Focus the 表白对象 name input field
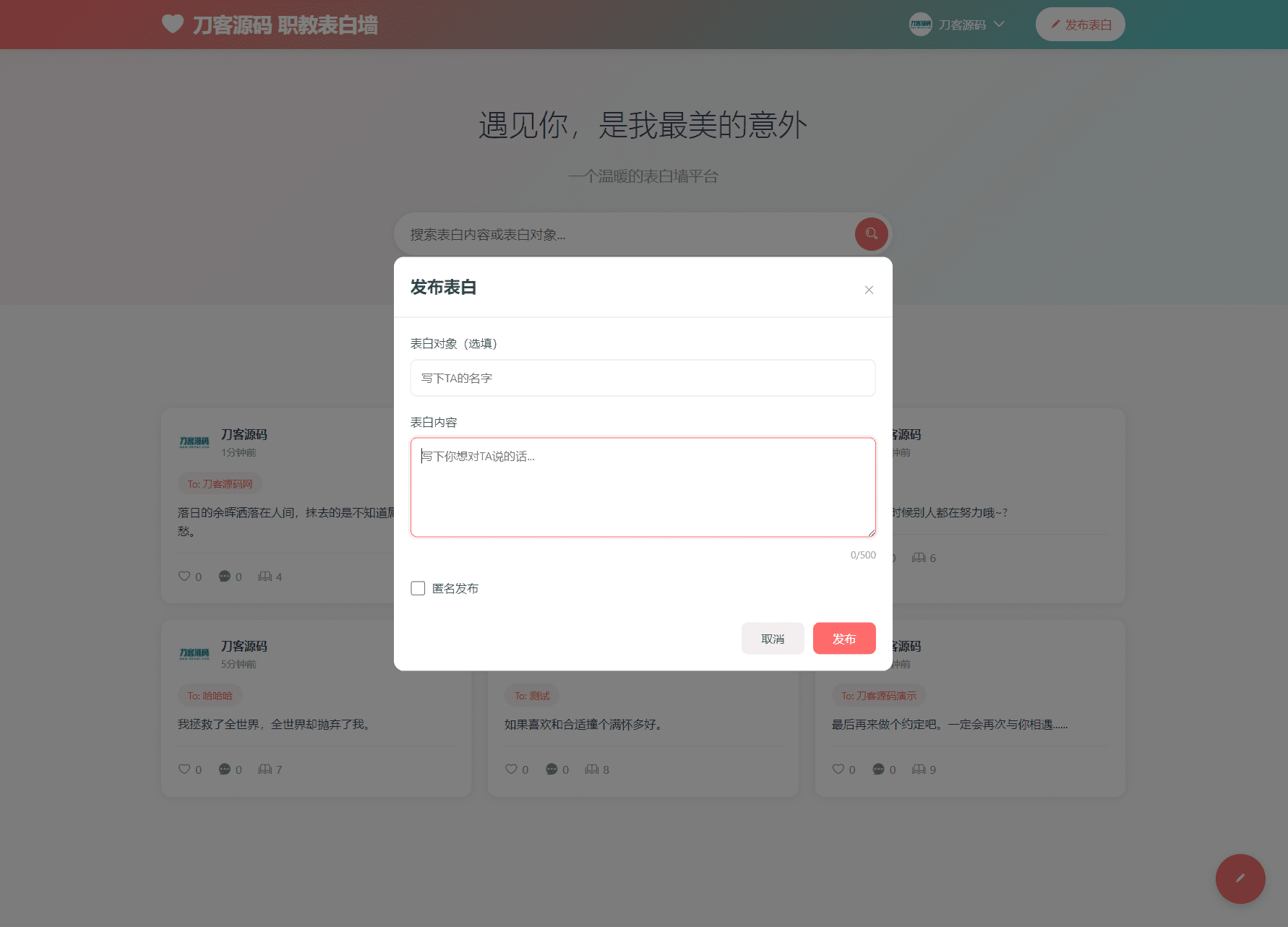This screenshot has width=1288, height=927. coord(643,378)
